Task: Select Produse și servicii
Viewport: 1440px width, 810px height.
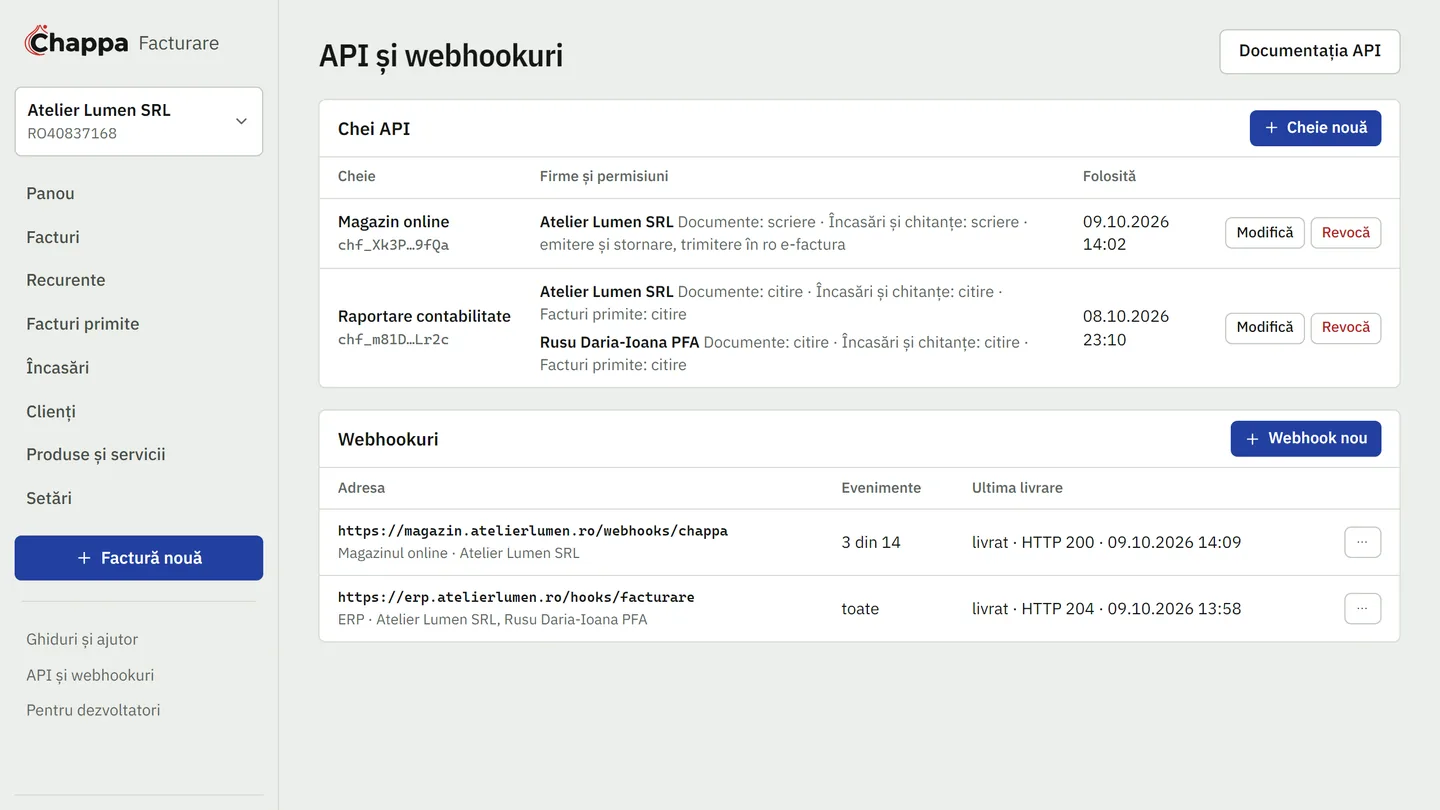Action: point(96,454)
